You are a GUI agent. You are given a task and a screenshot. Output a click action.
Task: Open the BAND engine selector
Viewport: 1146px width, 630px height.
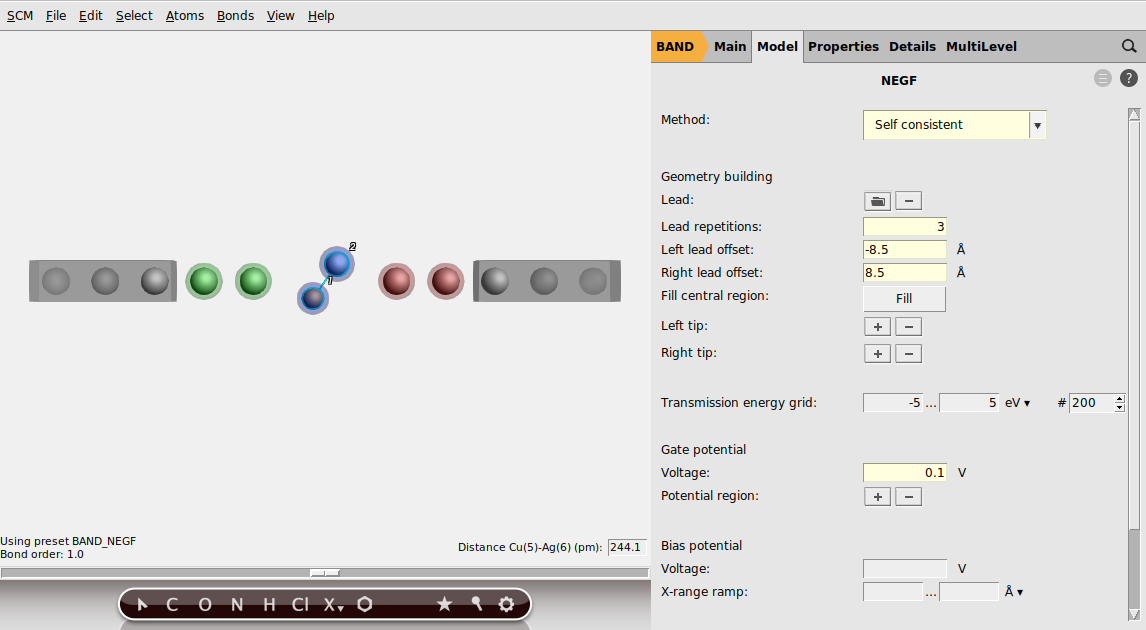point(676,46)
